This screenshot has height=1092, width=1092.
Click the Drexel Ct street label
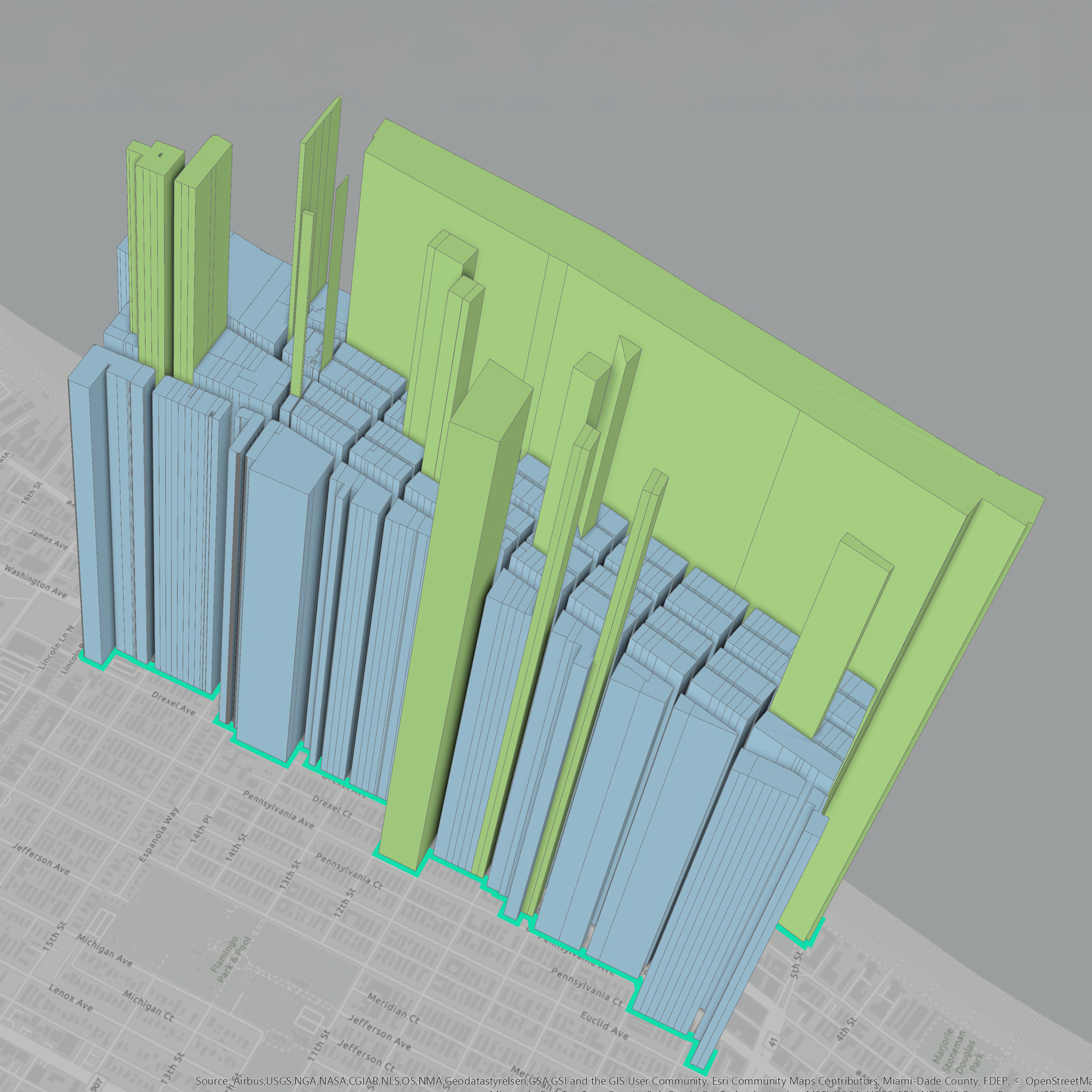[332, 808]
